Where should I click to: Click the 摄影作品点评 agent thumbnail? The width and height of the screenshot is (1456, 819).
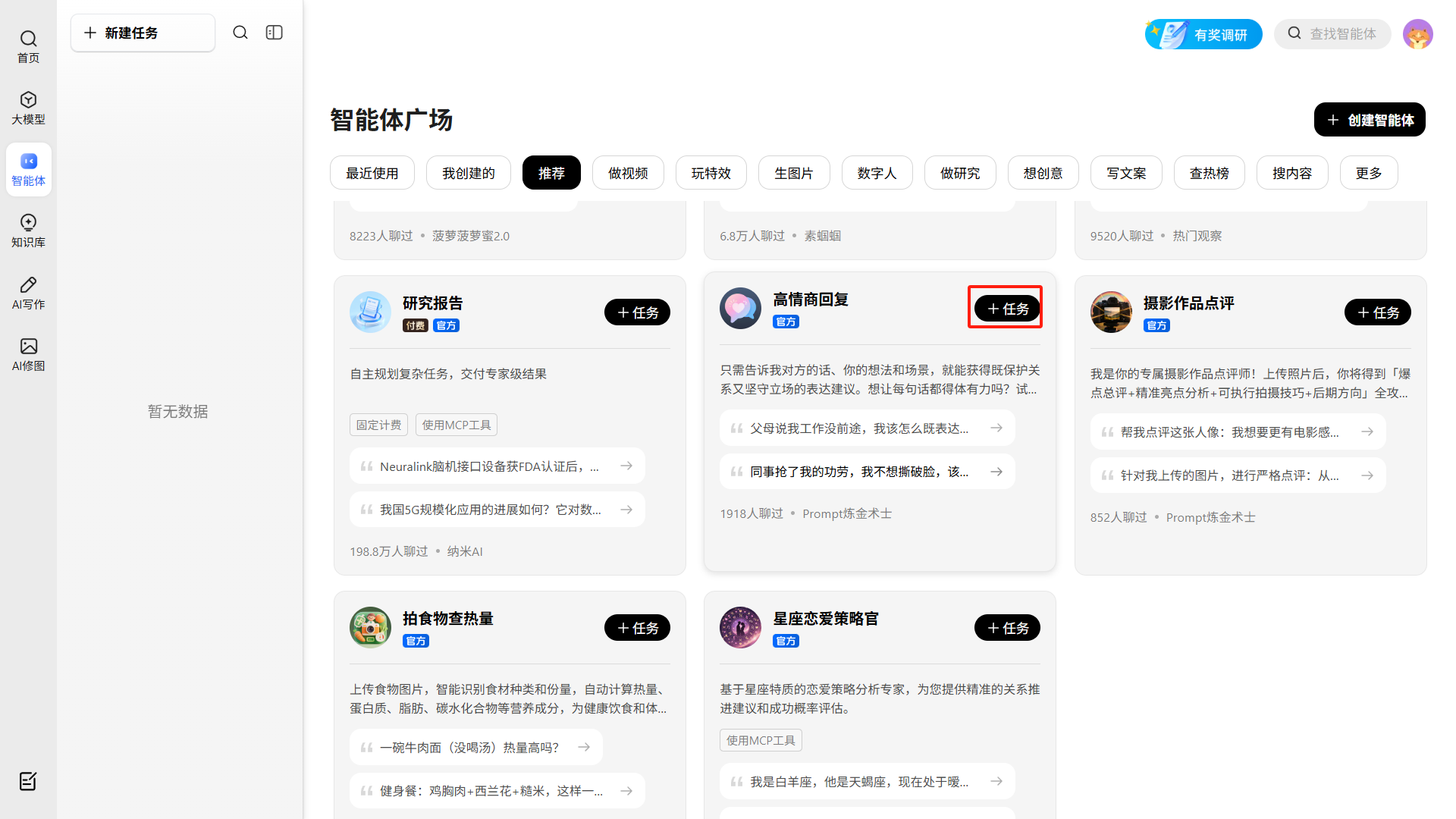(x=1111, y=312)
